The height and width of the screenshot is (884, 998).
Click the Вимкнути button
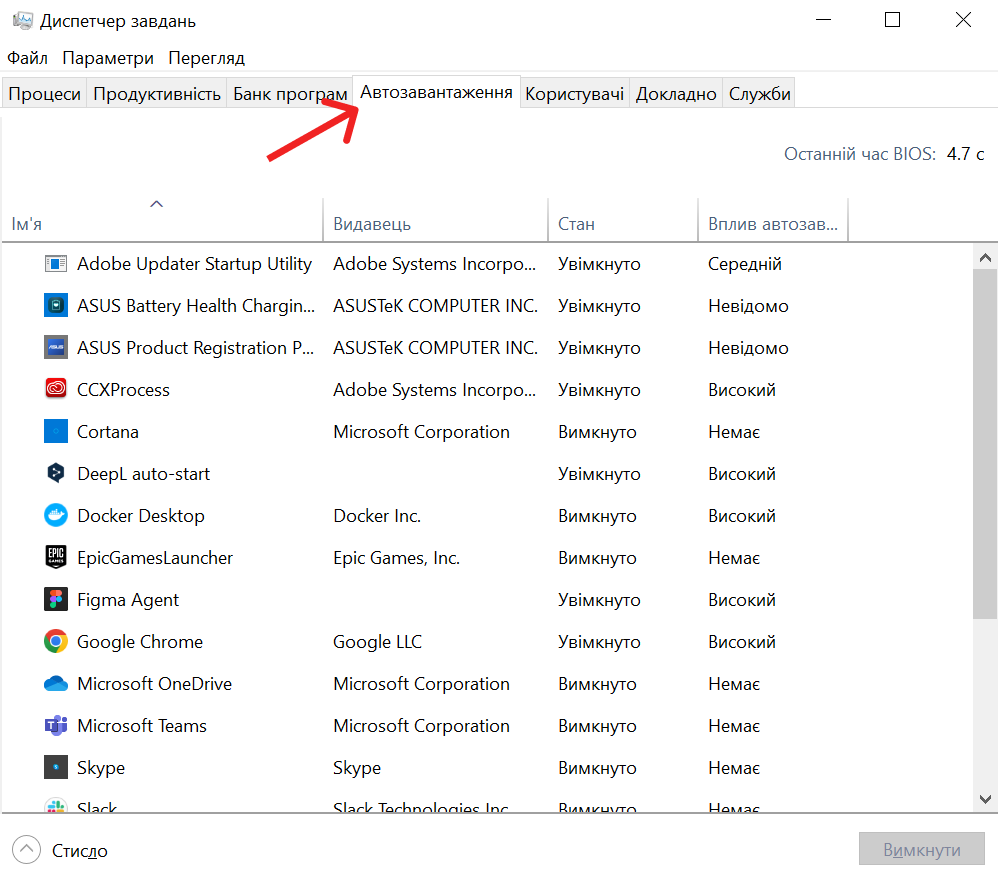(921, 851)
